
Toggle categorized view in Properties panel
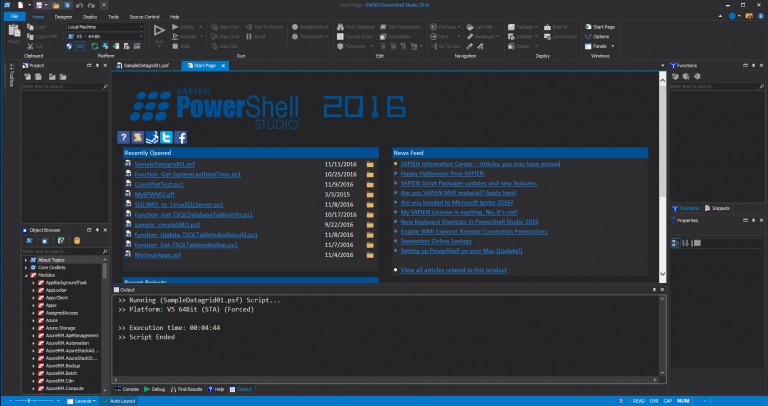[x=675, y=243]
